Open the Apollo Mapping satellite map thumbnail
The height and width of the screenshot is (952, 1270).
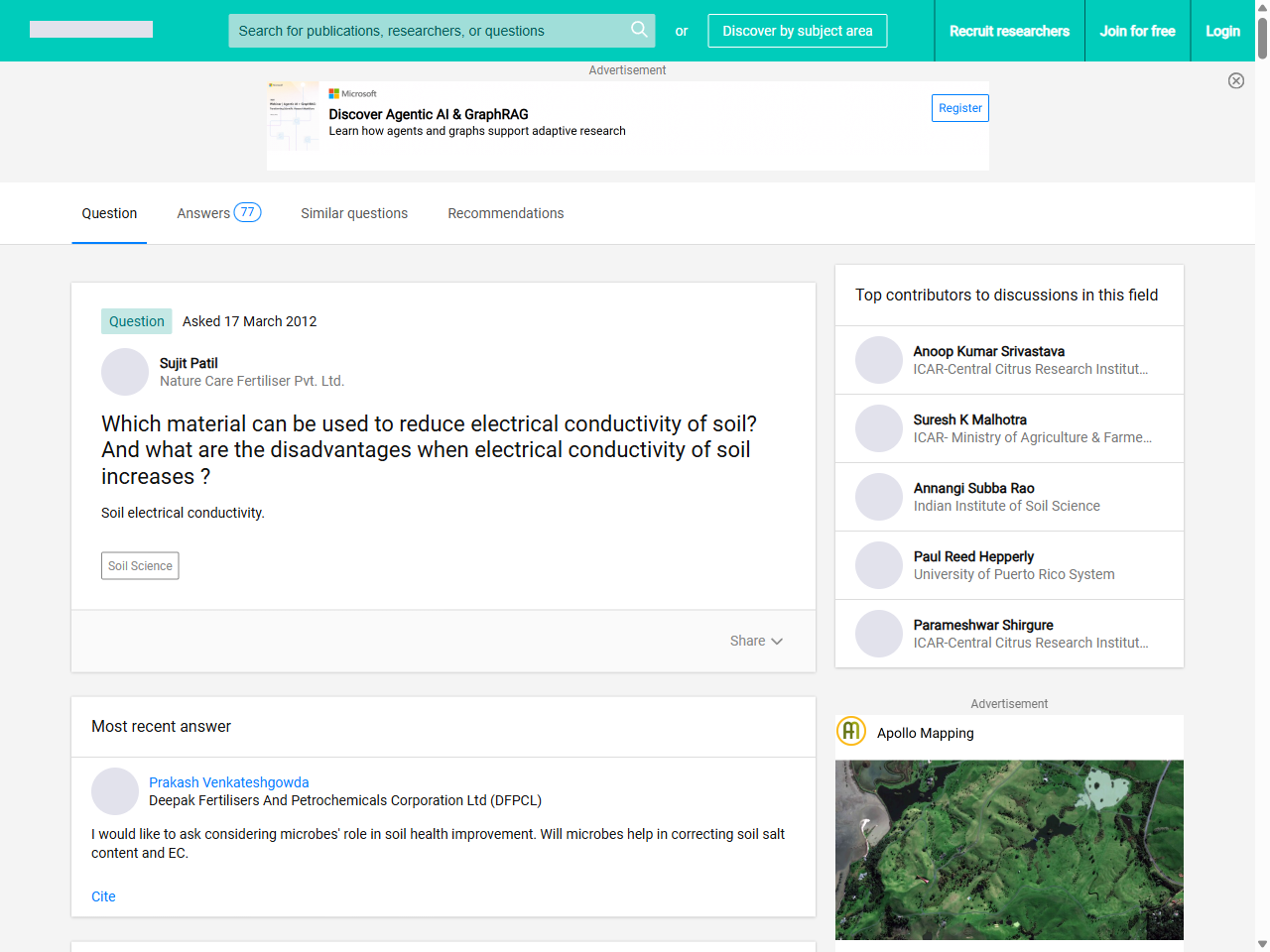pos(1009,850)
